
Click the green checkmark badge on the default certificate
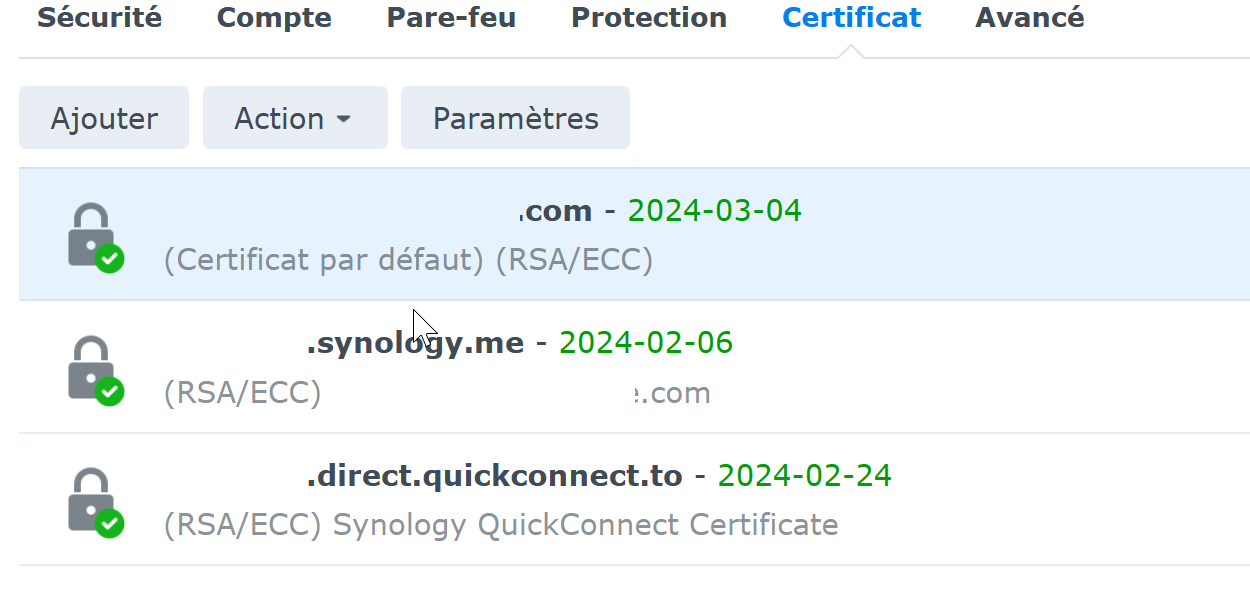[x=110, y=260]
